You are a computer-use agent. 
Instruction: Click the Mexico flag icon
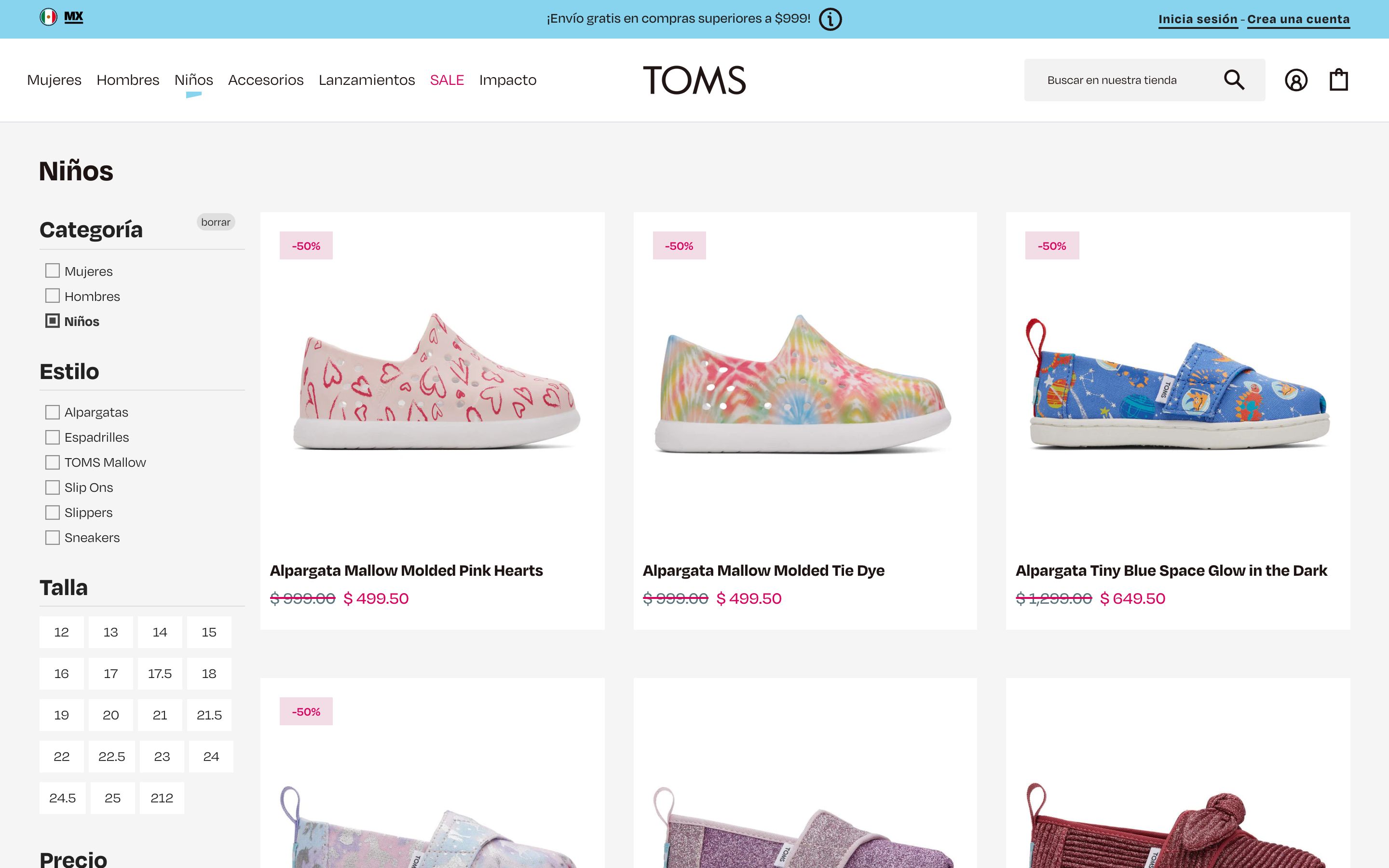coord(48,16)
